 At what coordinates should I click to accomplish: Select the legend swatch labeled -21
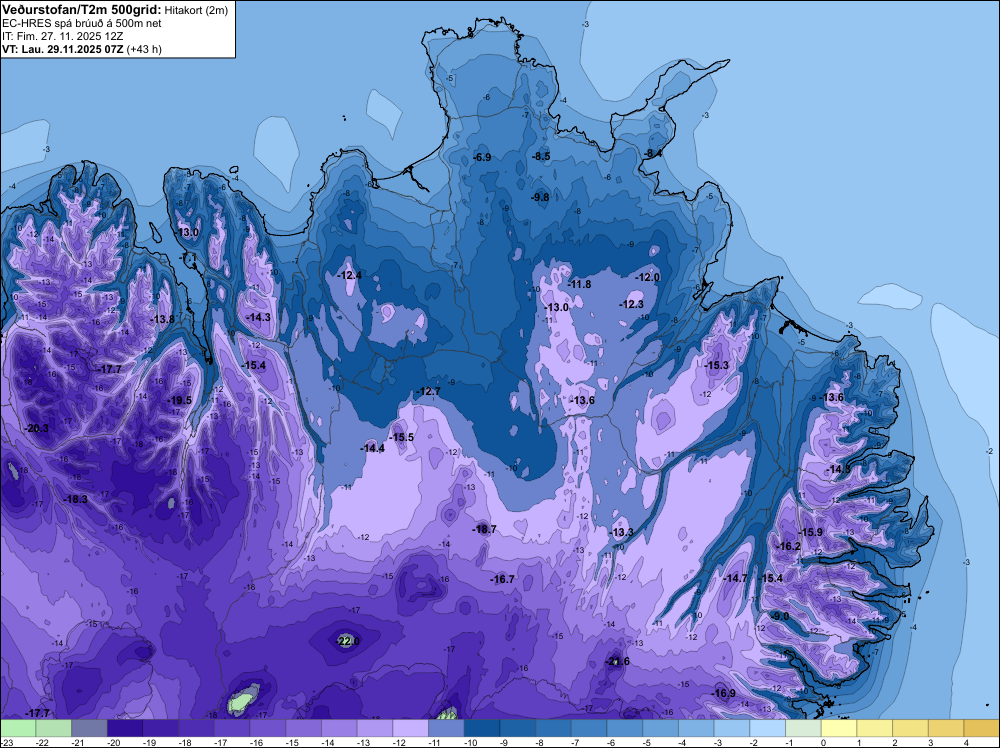point(89,728)
